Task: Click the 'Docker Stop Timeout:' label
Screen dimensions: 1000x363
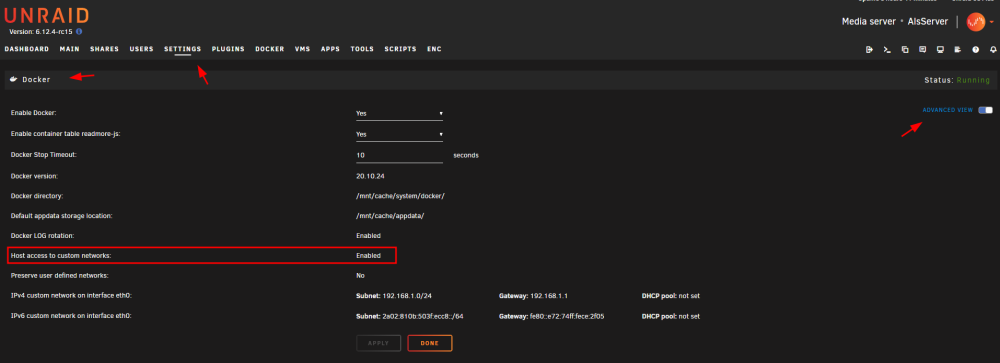Action: click(x=43, y=155)
